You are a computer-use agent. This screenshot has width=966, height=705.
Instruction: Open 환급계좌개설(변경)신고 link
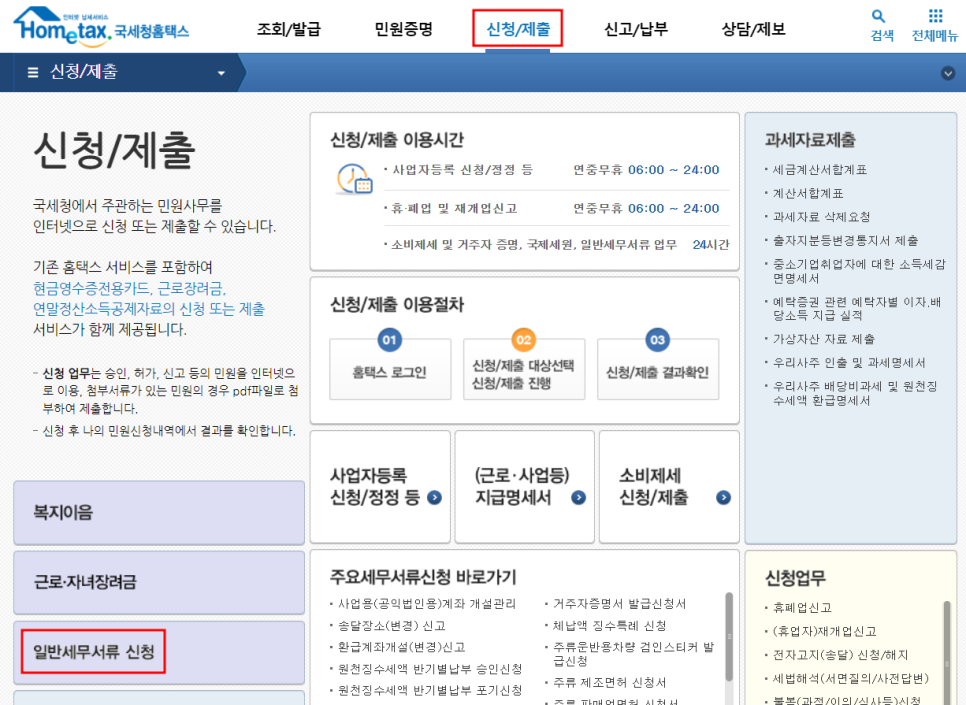[402, 647]
